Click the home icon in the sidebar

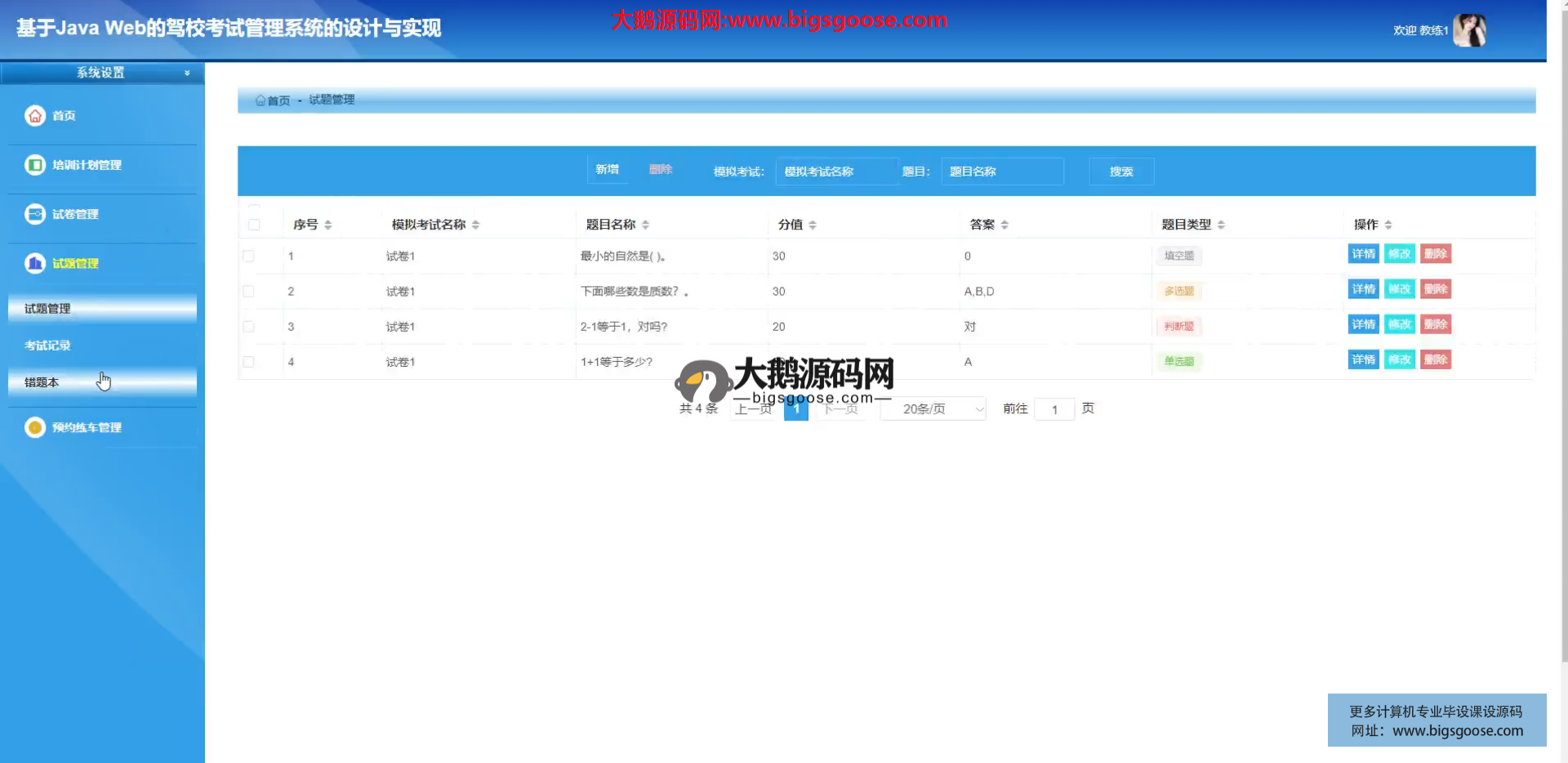[x=35, y=116]
